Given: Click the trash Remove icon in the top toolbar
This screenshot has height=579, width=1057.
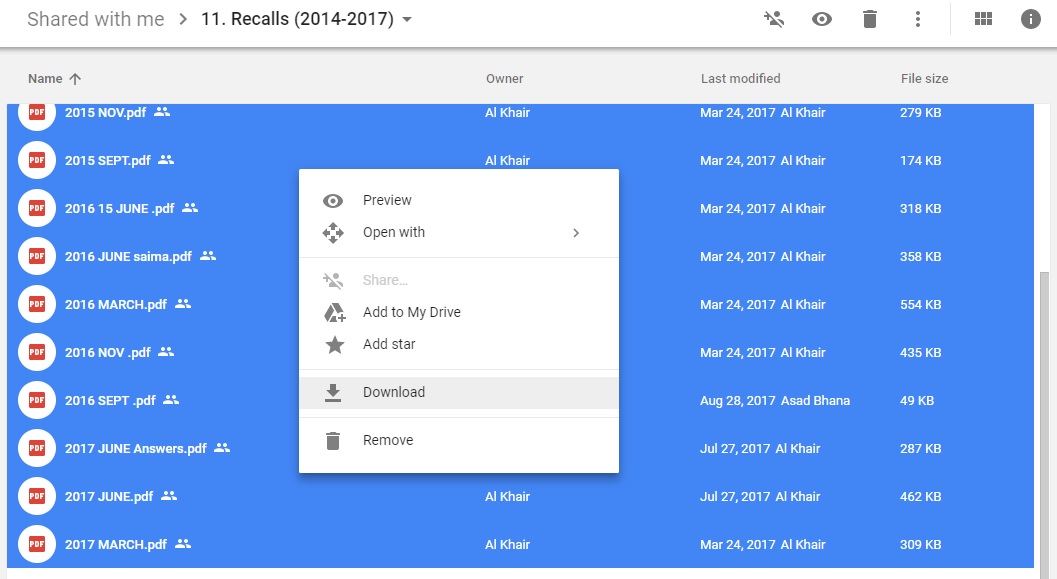Looking at the screenshot, I should pyautogui.click(x=870, y=19).
